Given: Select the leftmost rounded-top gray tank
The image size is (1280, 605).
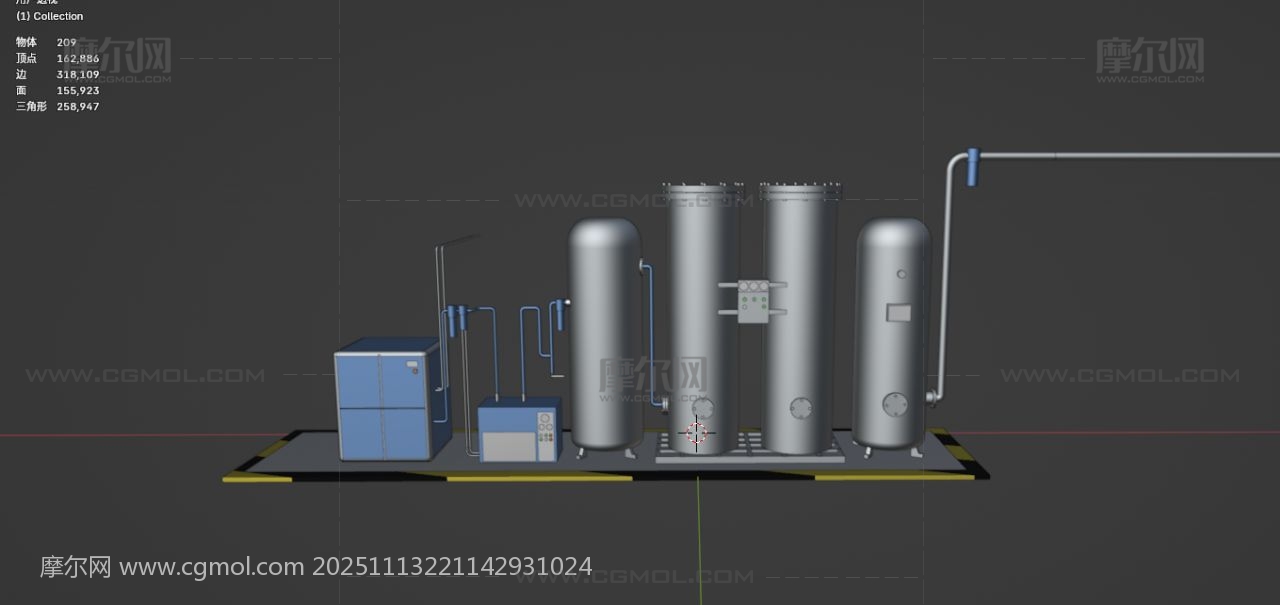Looking at the screenshot, I should 605,330.
